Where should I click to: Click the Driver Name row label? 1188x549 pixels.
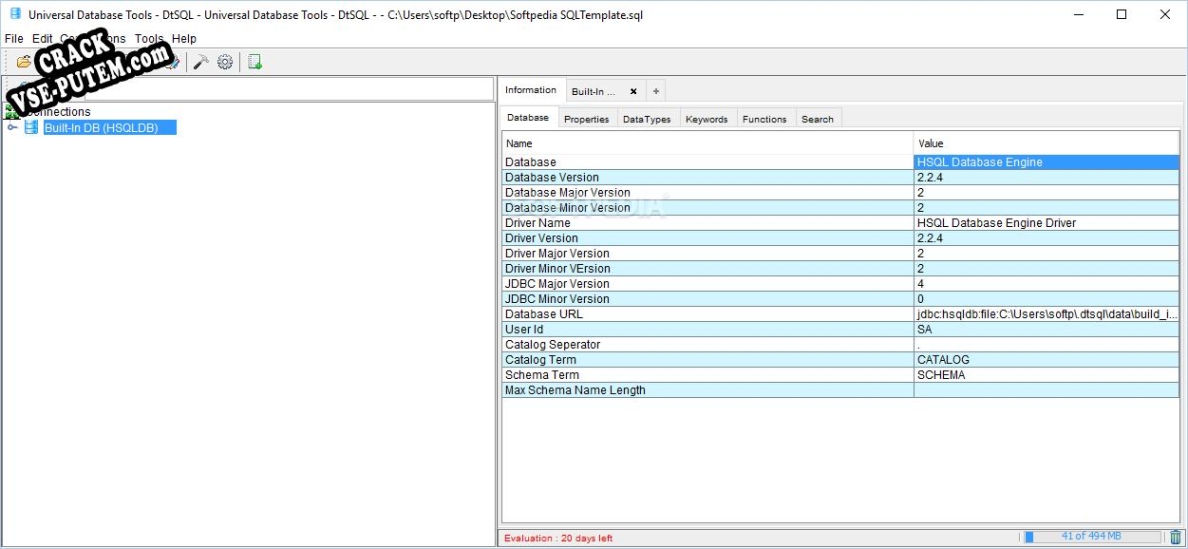pos(538,223)
